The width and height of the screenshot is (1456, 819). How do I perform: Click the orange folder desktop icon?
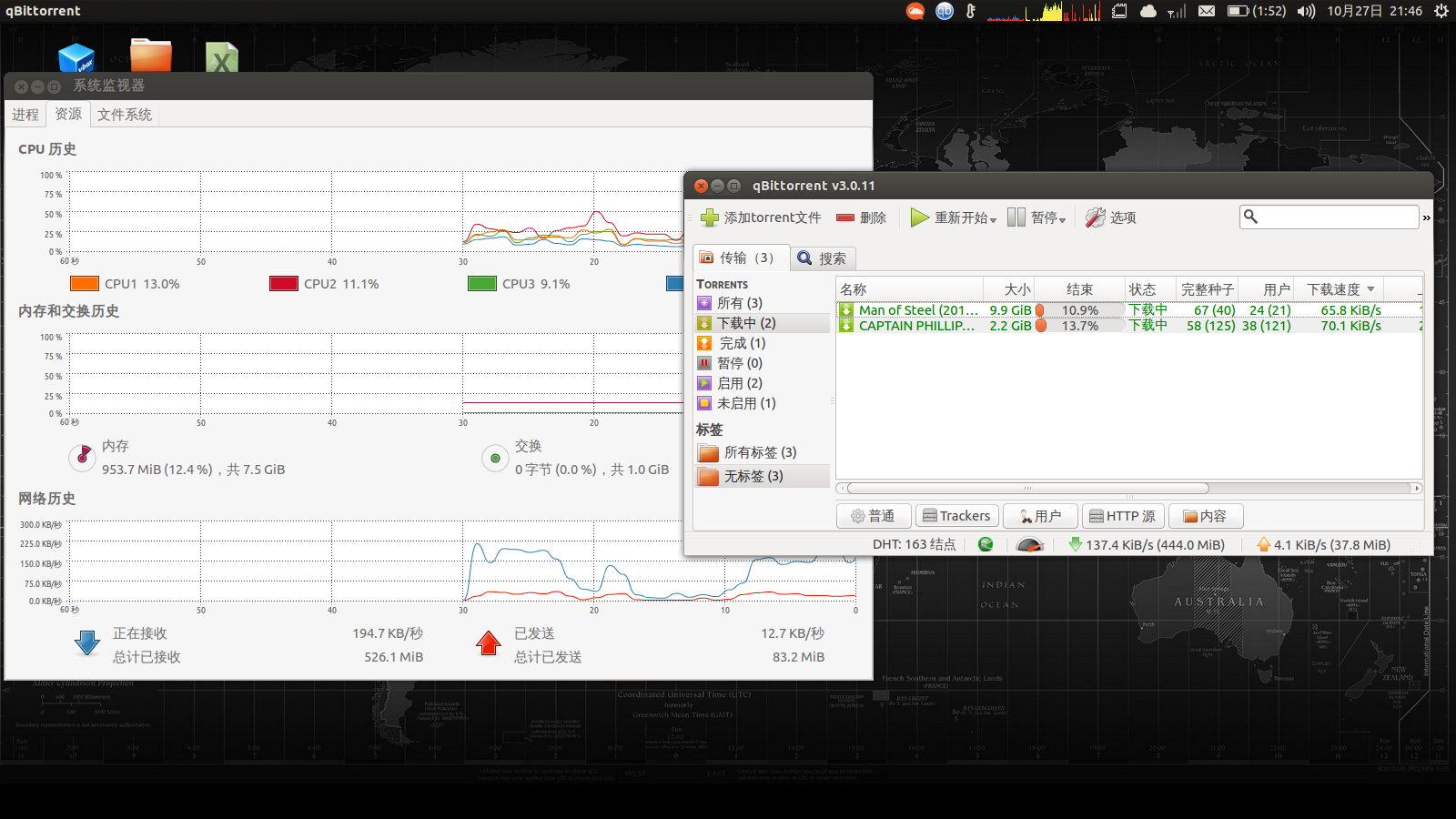coord(151,56)
